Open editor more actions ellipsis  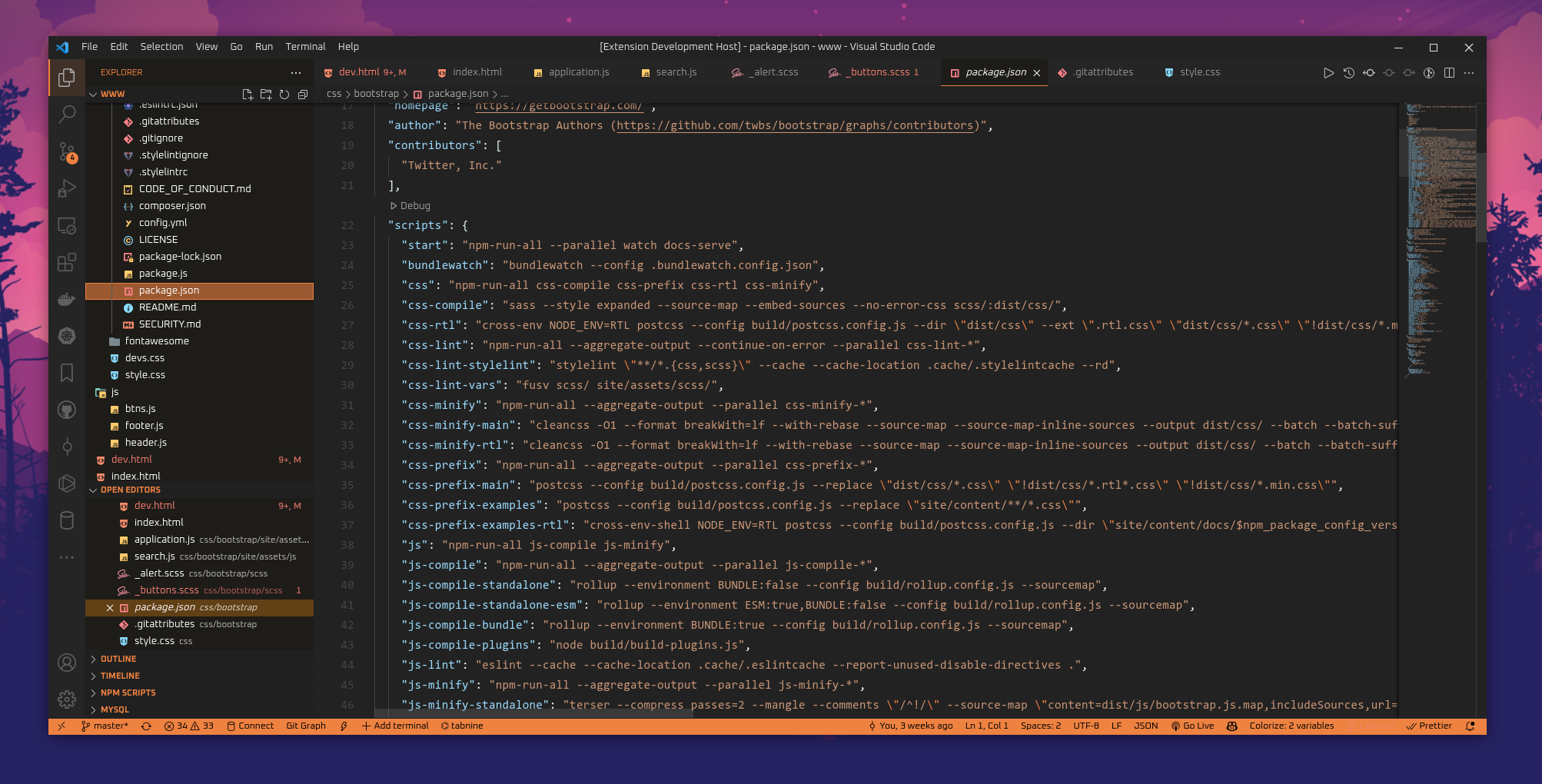coord(1469,73)
